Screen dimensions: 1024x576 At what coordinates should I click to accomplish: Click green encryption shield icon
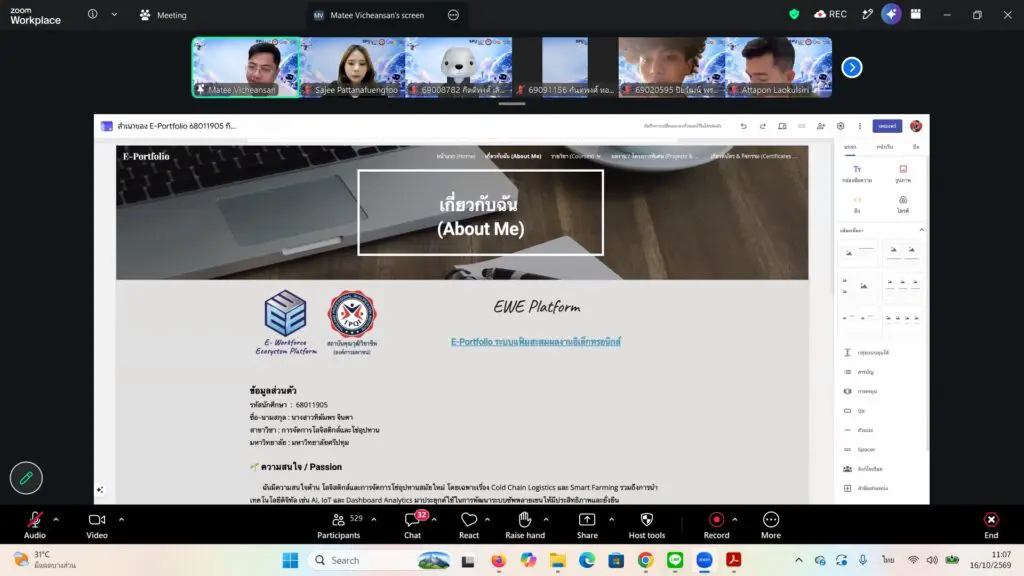pos(794,14)
